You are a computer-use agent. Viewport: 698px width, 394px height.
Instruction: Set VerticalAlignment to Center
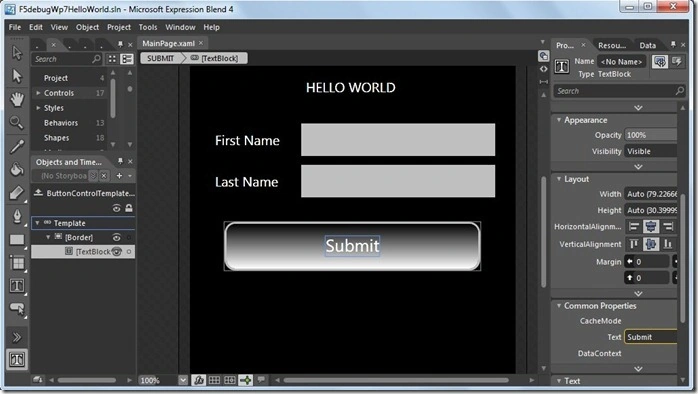pyautogui.click(x=651, y=244)
